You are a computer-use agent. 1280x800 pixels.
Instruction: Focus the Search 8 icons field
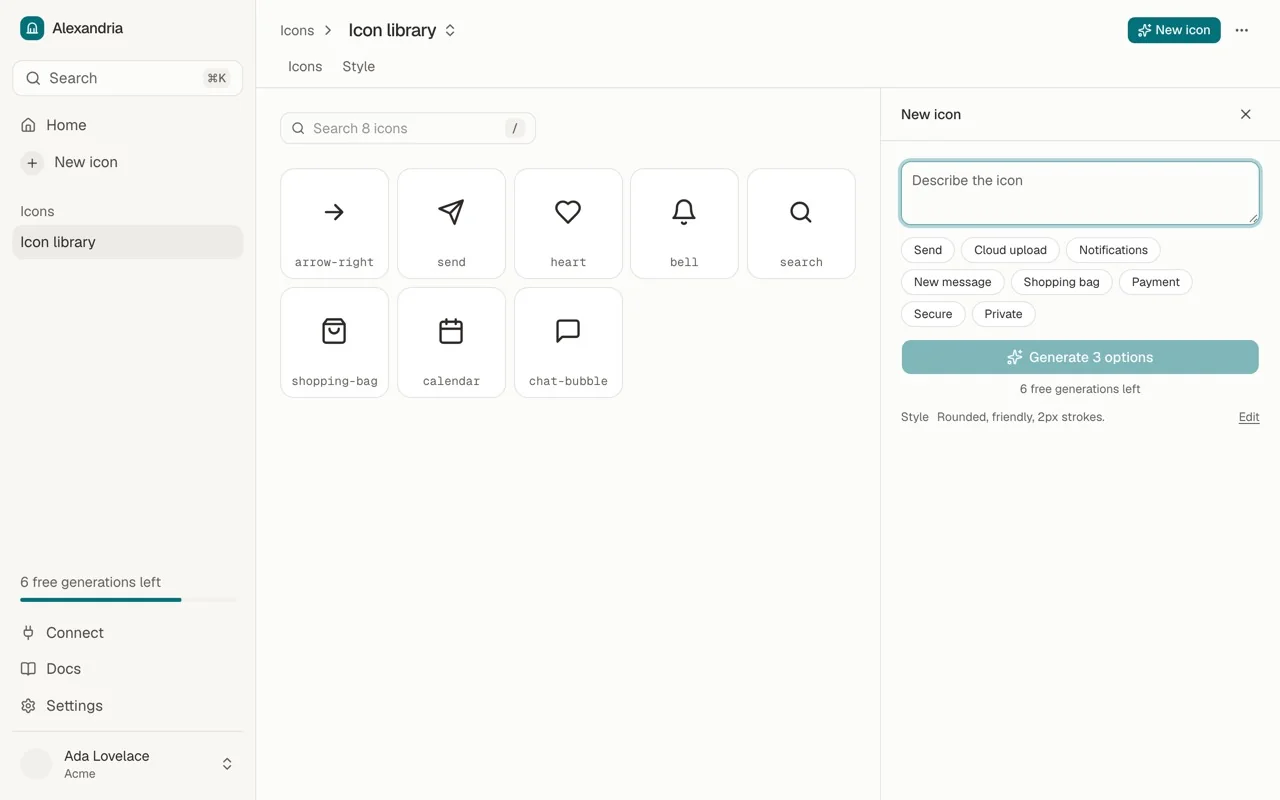(x=408, y=128)
